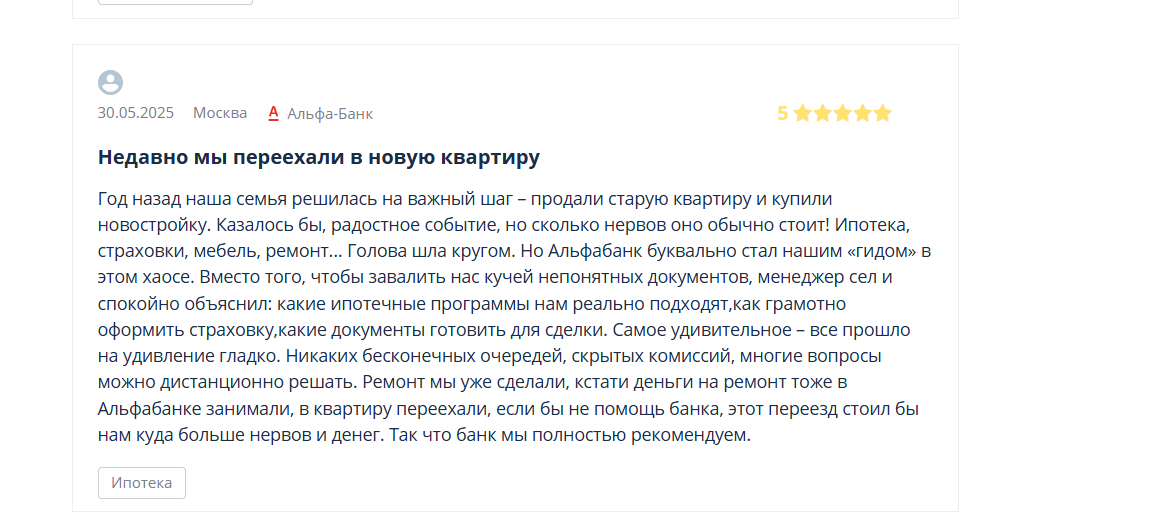Screen dimensions: 1173x519
Task: Open the Альфа-Банк bank link
Action: point(330,114)
